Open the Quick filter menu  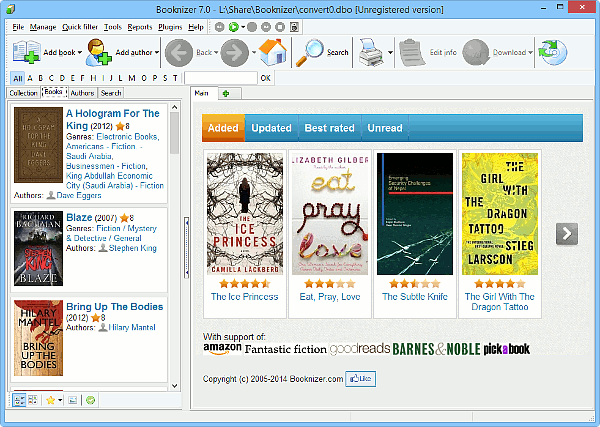[x=80, y=27]
